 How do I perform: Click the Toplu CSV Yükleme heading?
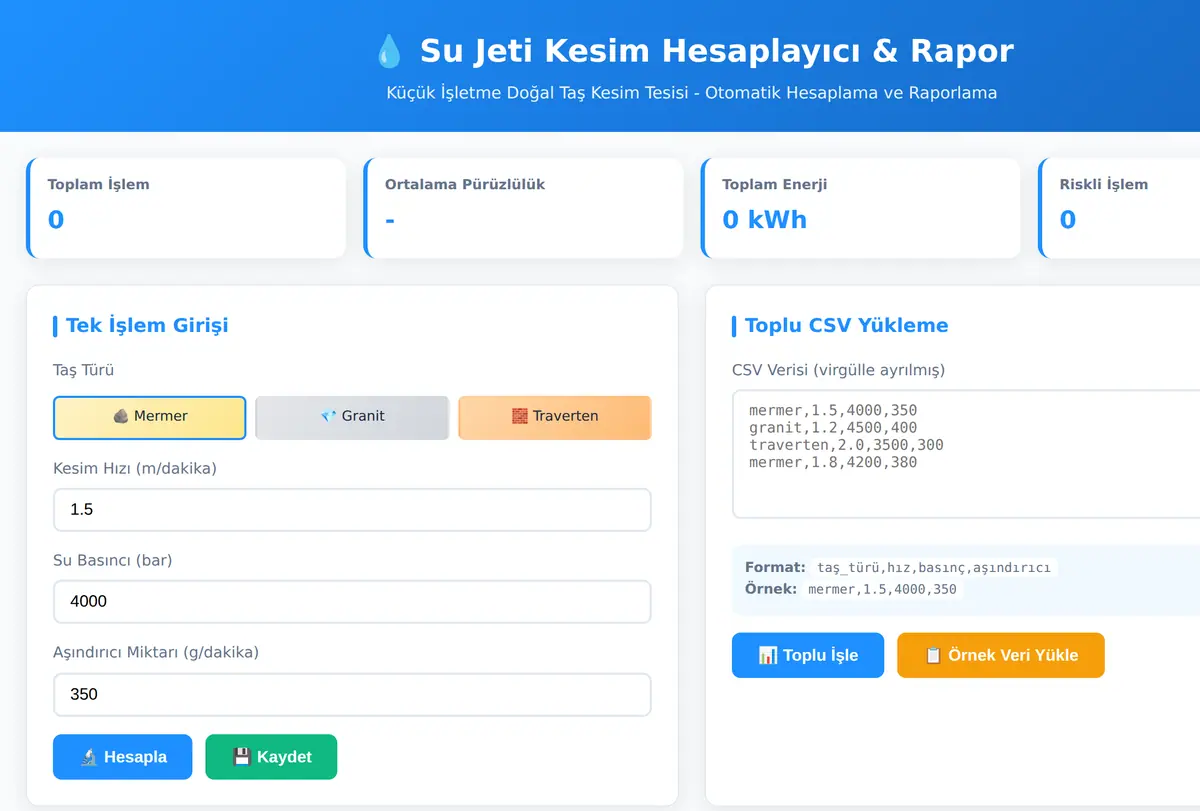point(846,325)
